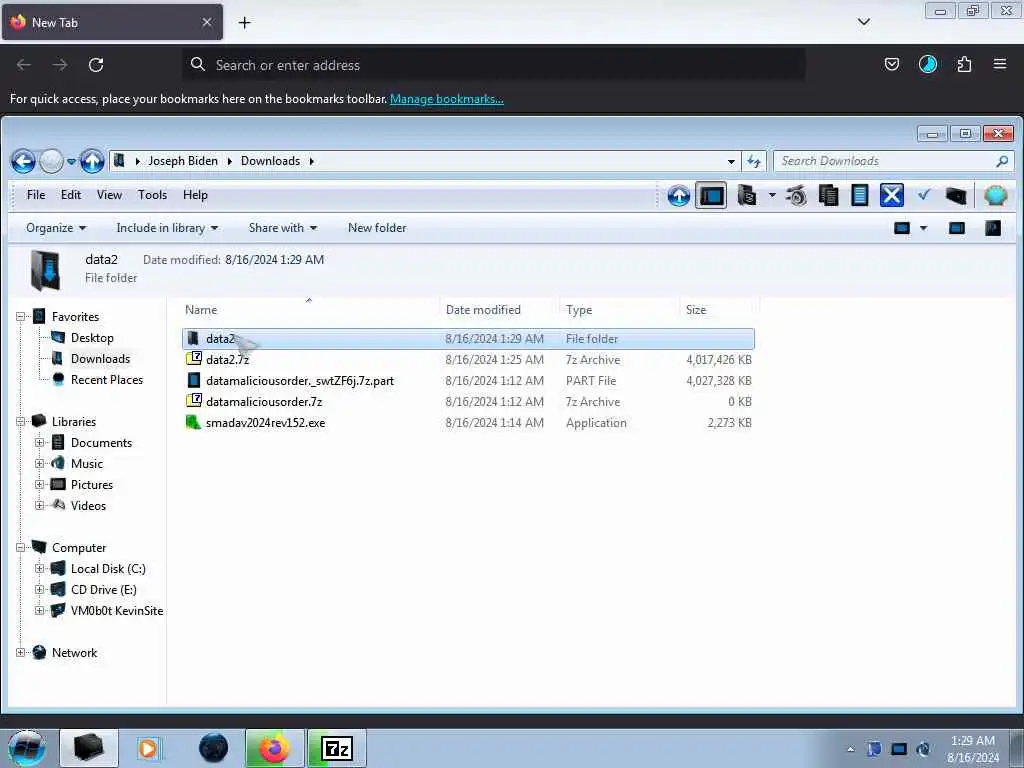Viewport: 1024px width, 768px height.
Task: Click the scissors Cut icon in toolbar
Action: pyautogui.click(x=796, y=195)
